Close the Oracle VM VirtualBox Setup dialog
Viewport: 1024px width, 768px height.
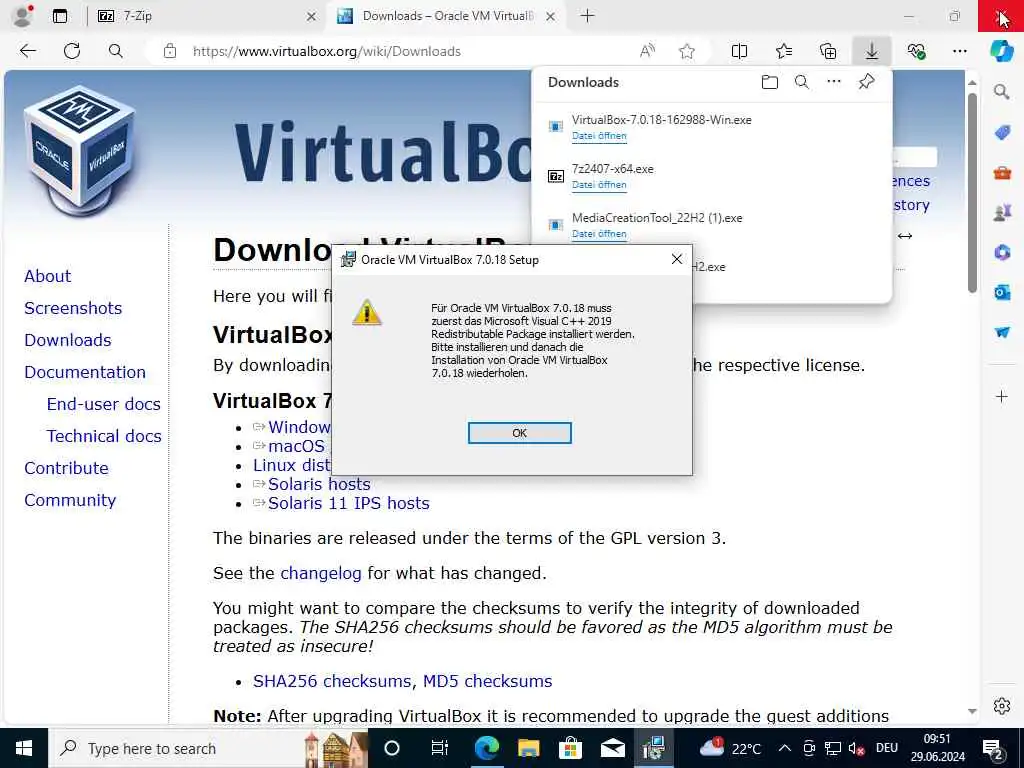click(x=677, y=259)
